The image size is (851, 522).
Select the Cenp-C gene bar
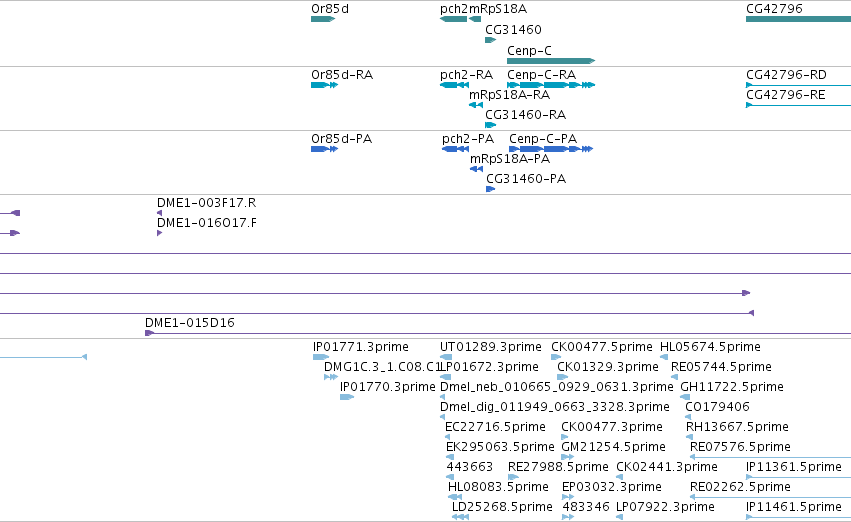click(x=551, y=61)
